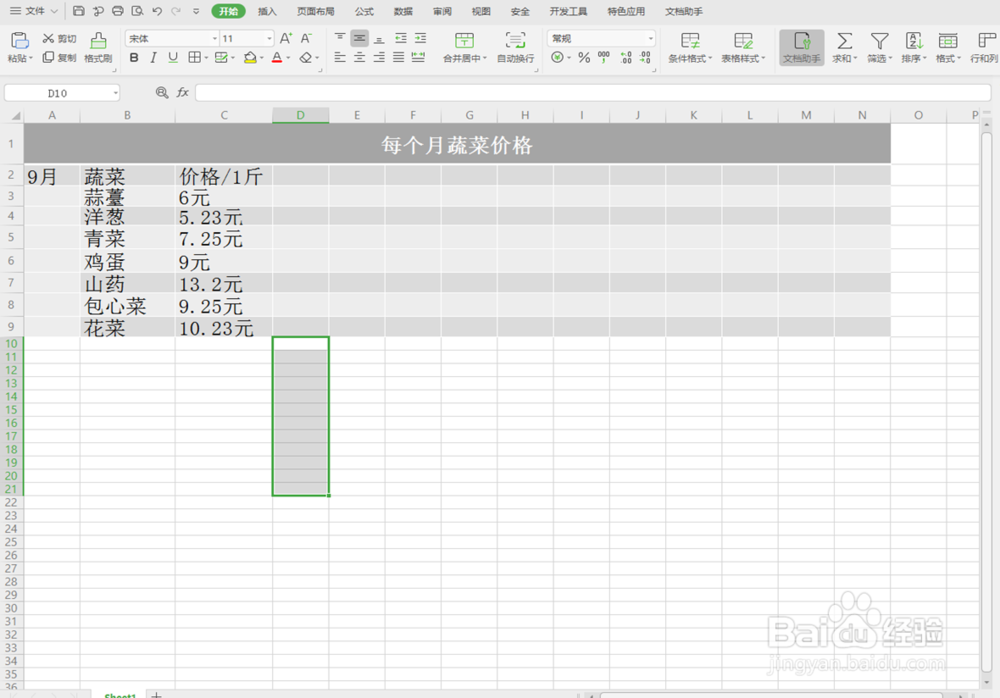This screenshot has height=698, width=1000.
Task: Switch to the 数据 (Data) tab
Action: (403, 11)
